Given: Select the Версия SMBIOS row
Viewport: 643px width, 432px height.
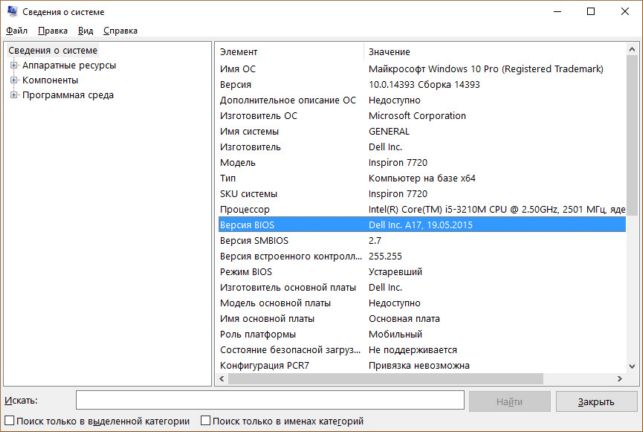Looking at the screenshot, I should click(x=422, y=240).
